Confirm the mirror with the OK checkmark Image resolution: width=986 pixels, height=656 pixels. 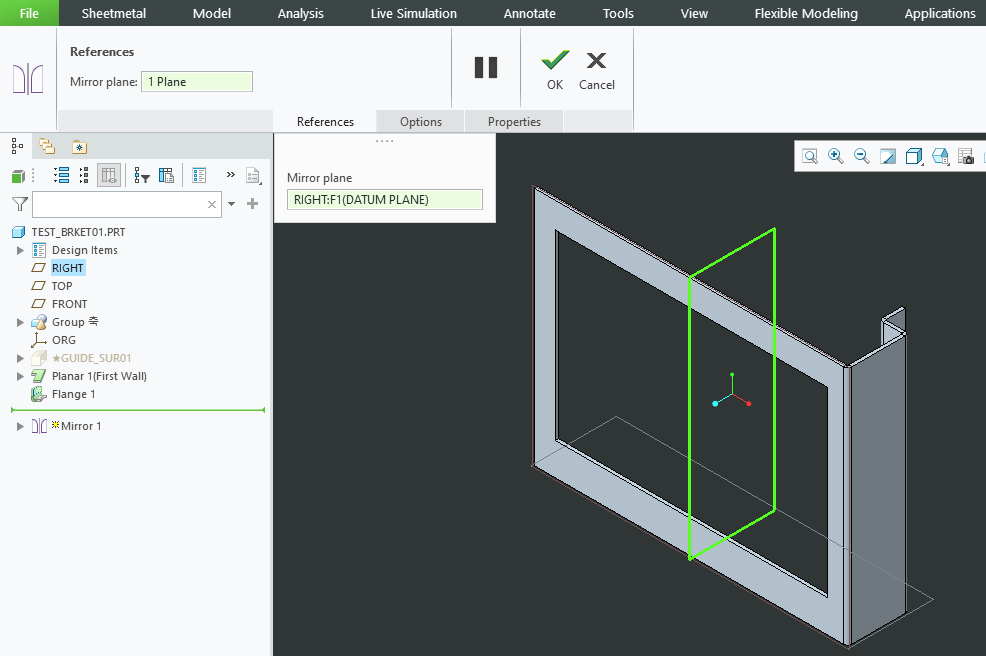(555, 70)
